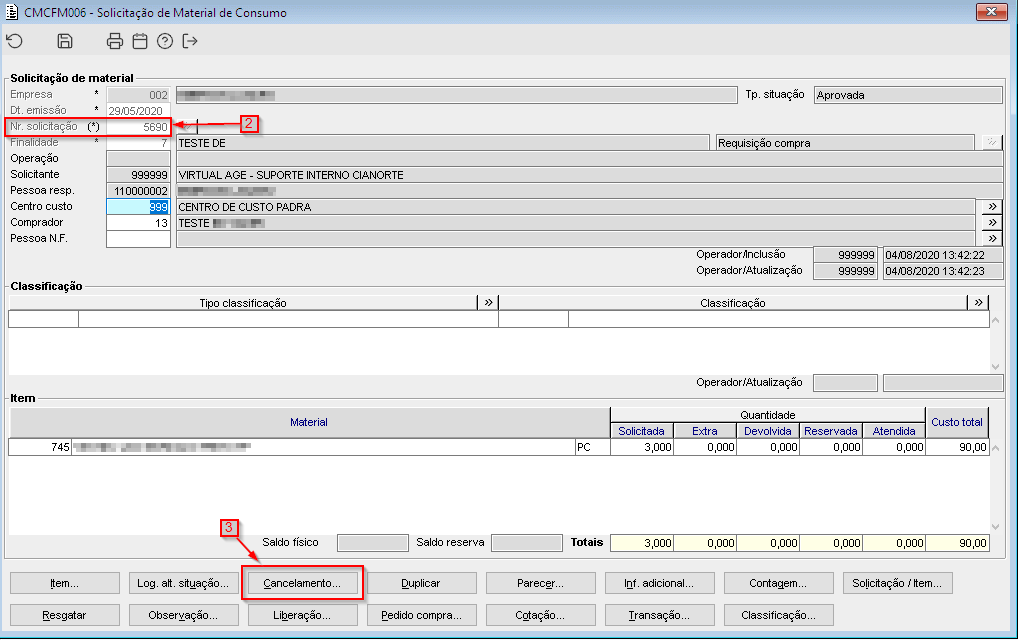Viewport: 1018px width, 640px height.
Task: Click the Material column header
Action: pyautogui.click(x=309, y=422)
